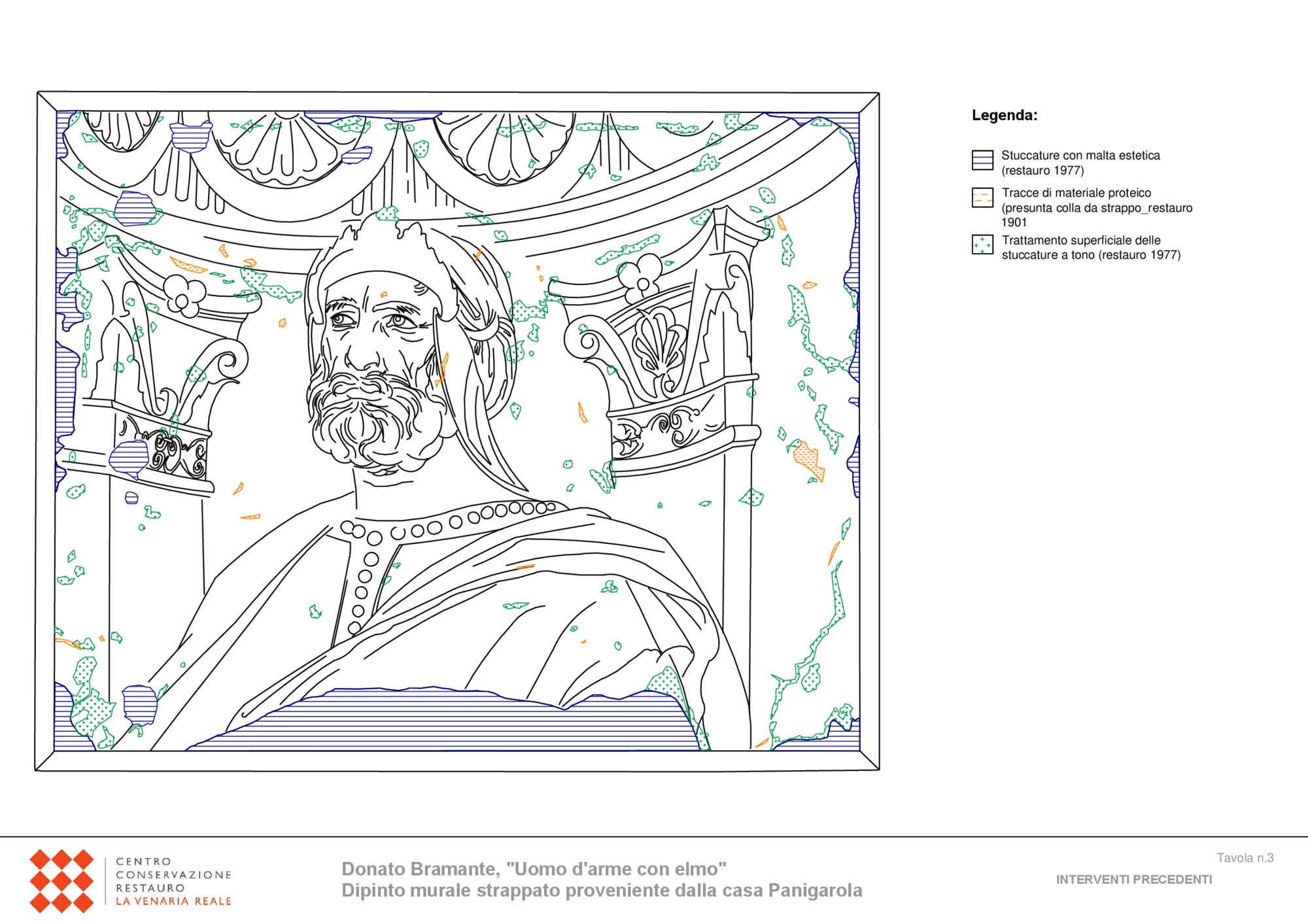Click the 'CONSERVAZIONE' logo text
This screenshot has width=1308, height=924.
(x=173, y=875)
